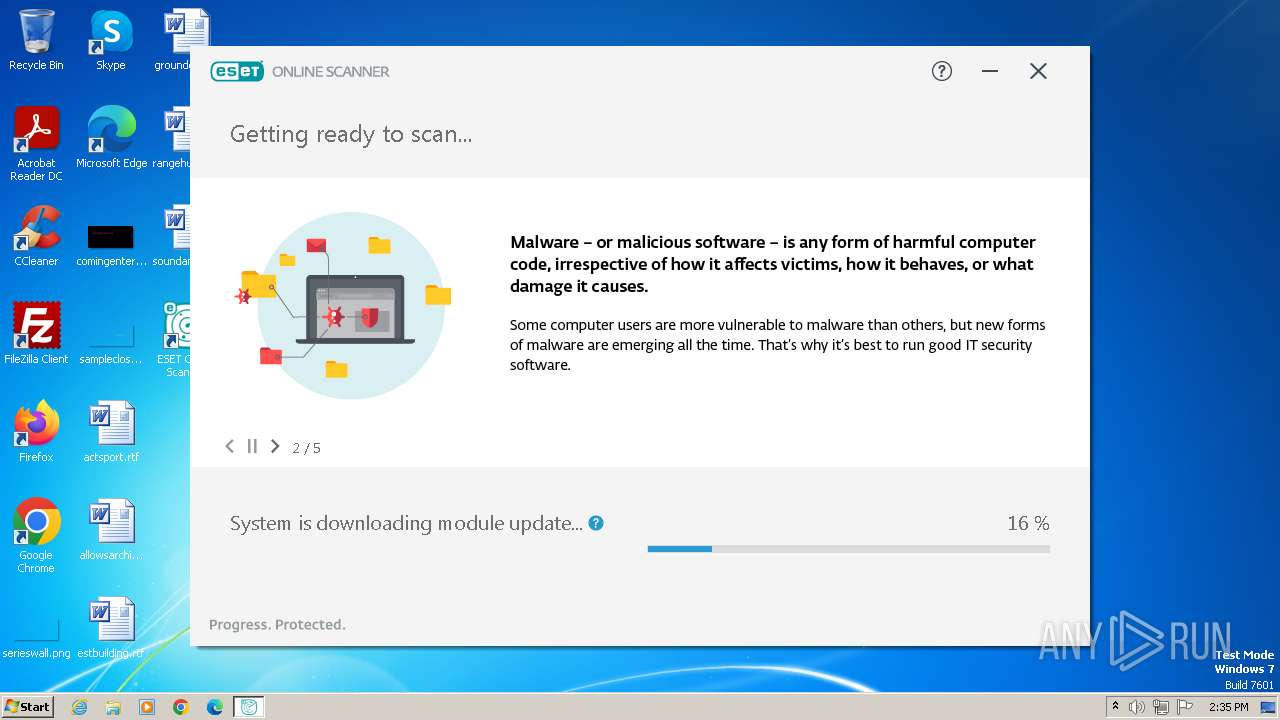Open the Skype desktop shortcut

click(x=111, y=41)
